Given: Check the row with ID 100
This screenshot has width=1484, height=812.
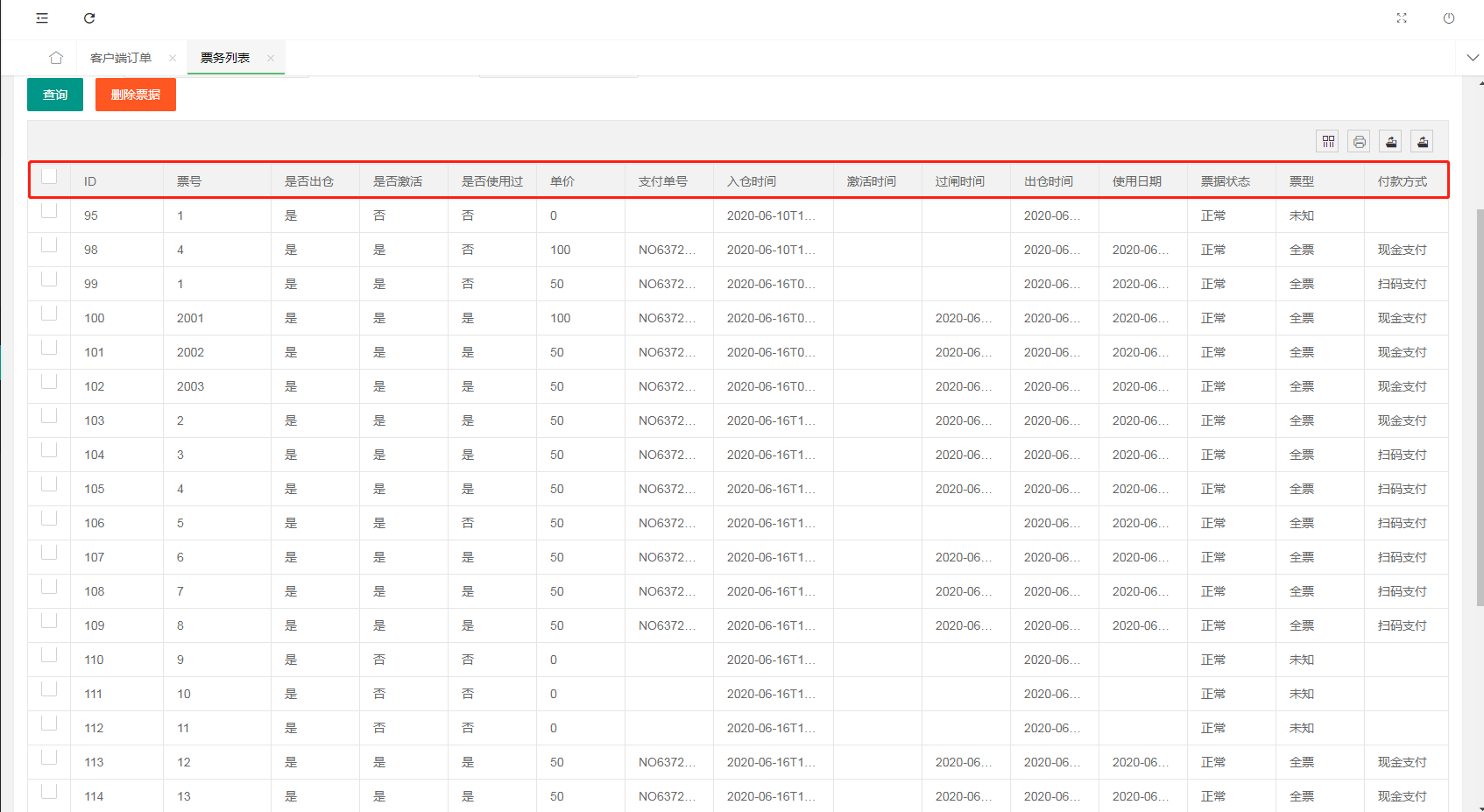Looking at the screenshot, I should coord(49,313).
